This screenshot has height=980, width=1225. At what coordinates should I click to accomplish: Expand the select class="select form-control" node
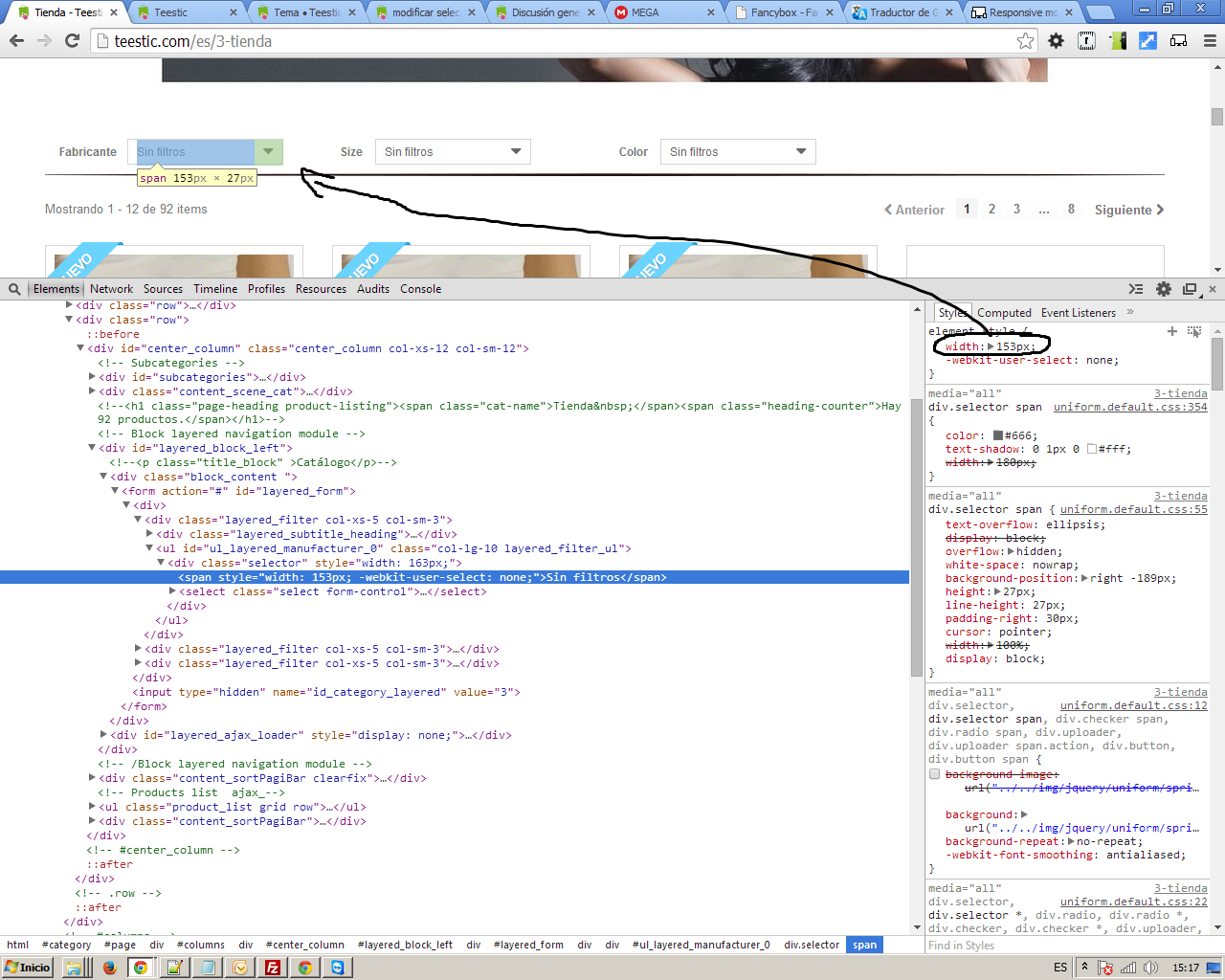coord(172,591)
